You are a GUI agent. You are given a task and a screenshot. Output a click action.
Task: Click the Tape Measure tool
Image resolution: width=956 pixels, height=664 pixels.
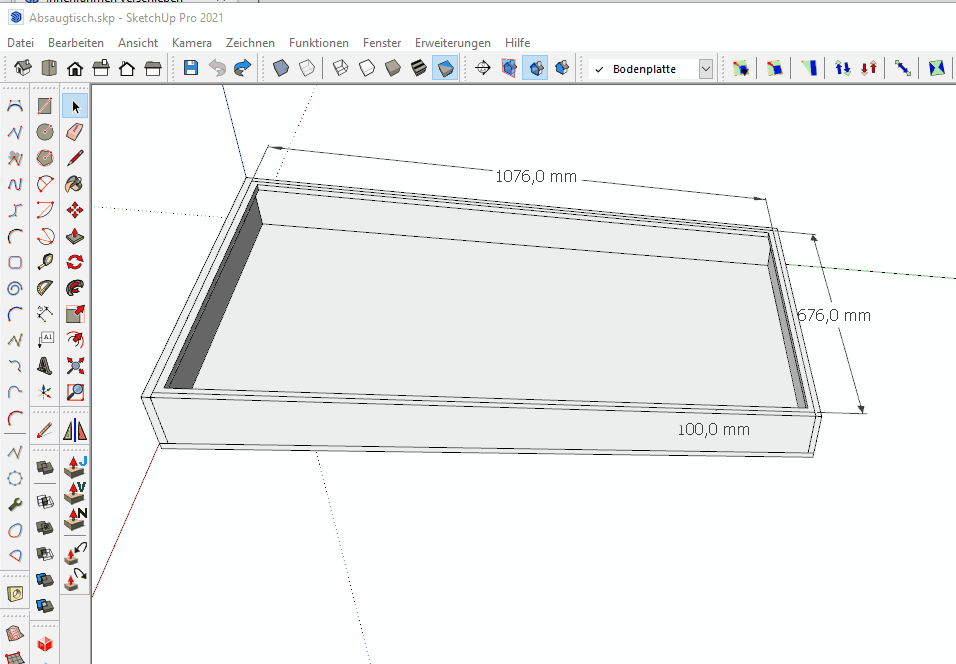(45, 262)
